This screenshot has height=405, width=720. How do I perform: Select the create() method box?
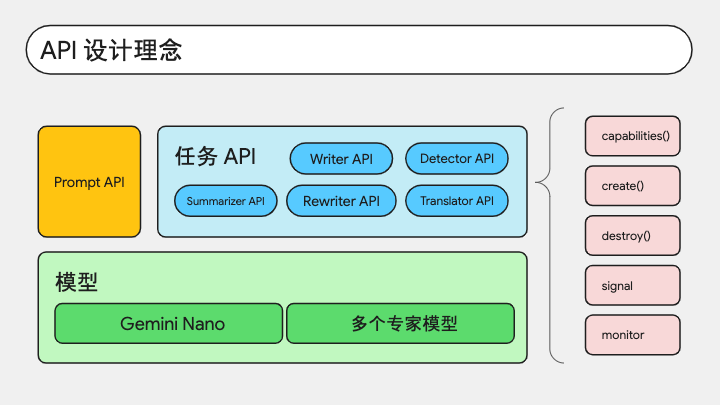[x=633, y=186]
